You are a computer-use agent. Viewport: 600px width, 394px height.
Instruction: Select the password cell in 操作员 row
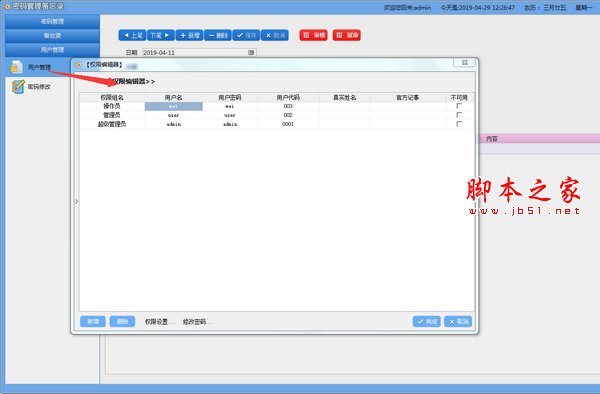point(230,106)
